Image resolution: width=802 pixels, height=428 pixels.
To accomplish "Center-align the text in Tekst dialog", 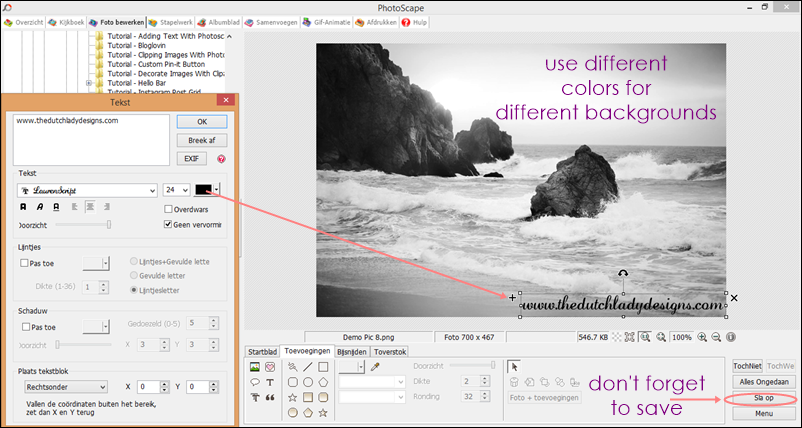I will (90, 207).
